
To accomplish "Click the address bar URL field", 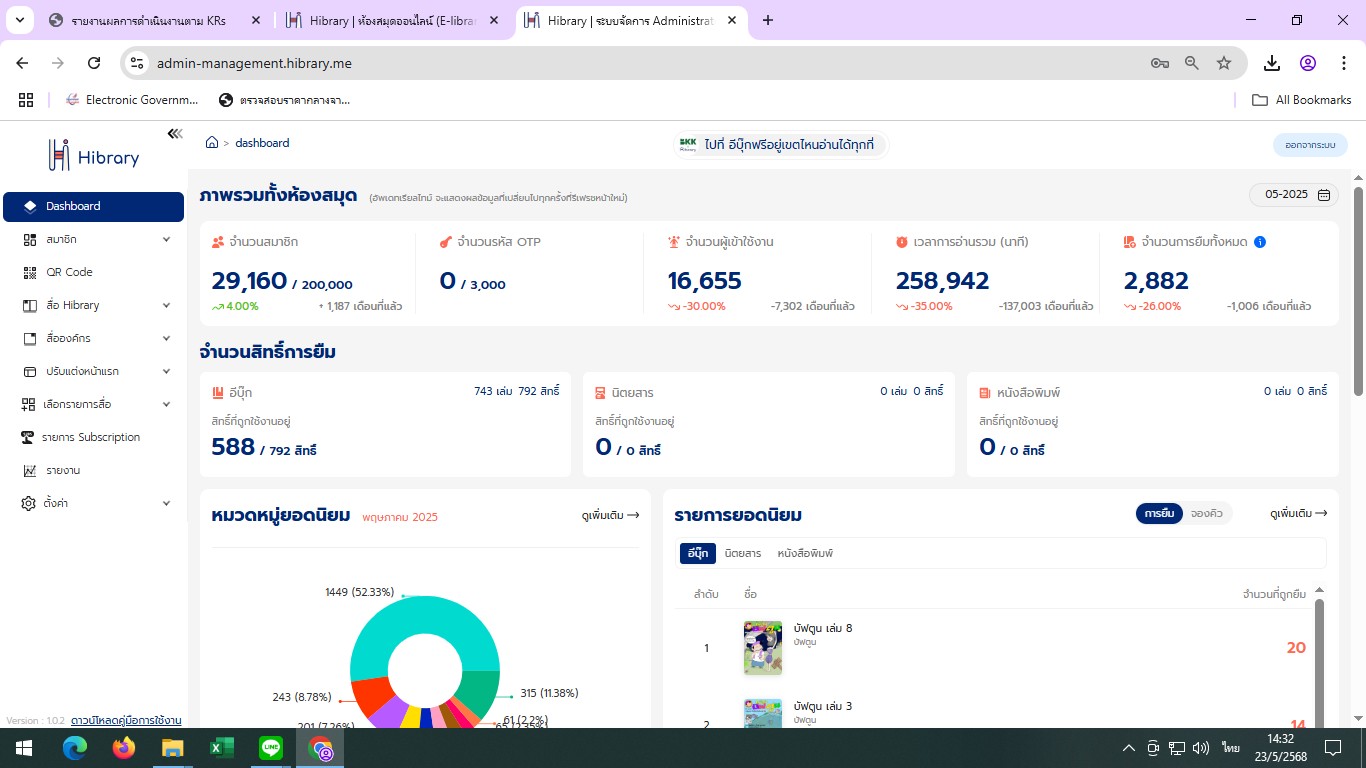I will (640, 63).
